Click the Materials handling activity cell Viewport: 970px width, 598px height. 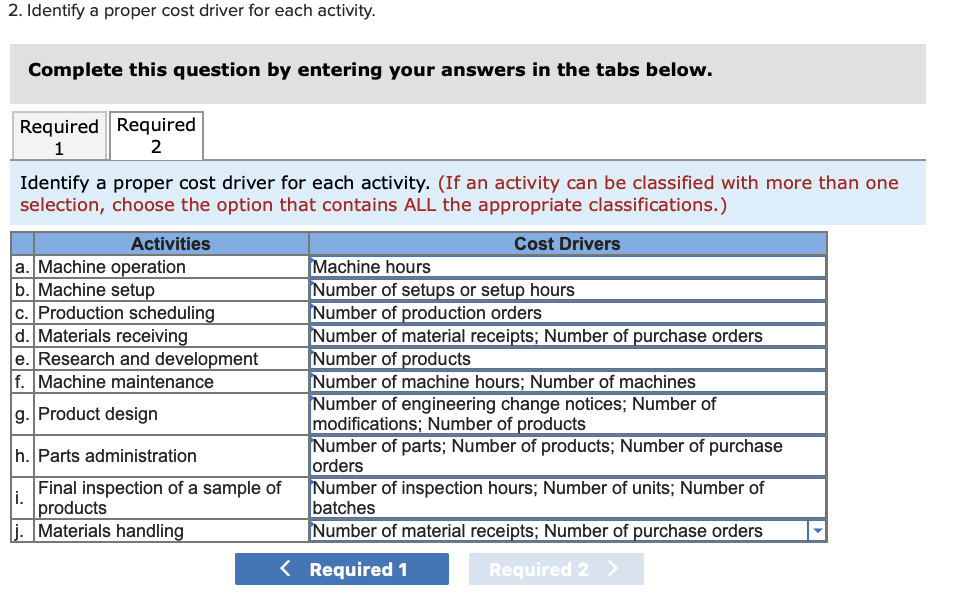(170, 531)
